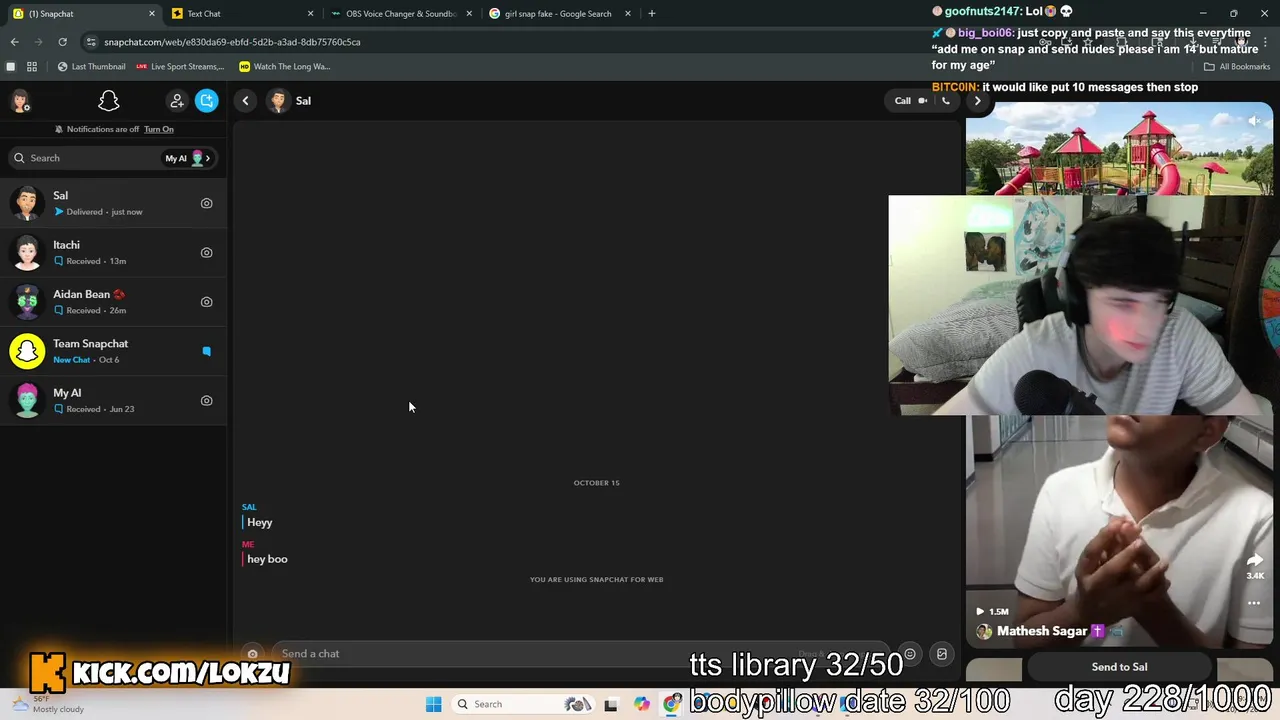Open Chrome from the taskbar
1280x720 pixels.
click(x=672, y=704)
